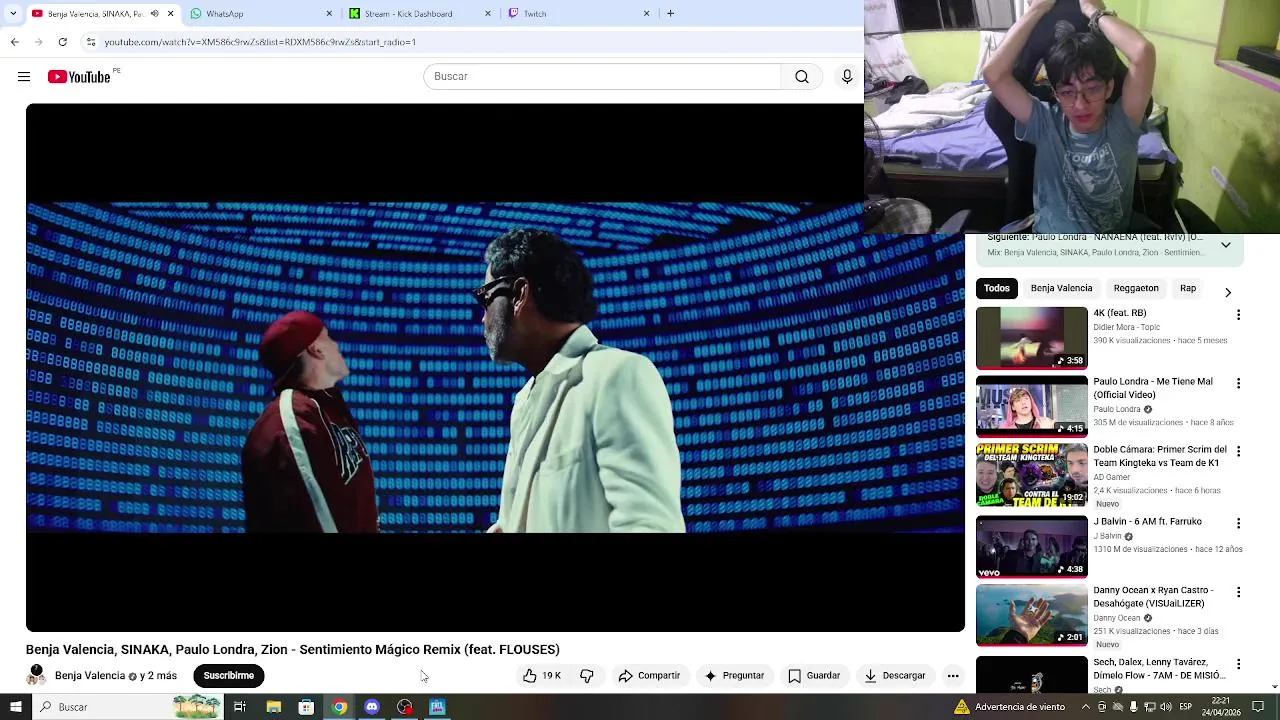Image resolution: width=1280 pixels, height=720 pixels.
Task: Open options menu for Desahógate video
Action: [1239, 592]
